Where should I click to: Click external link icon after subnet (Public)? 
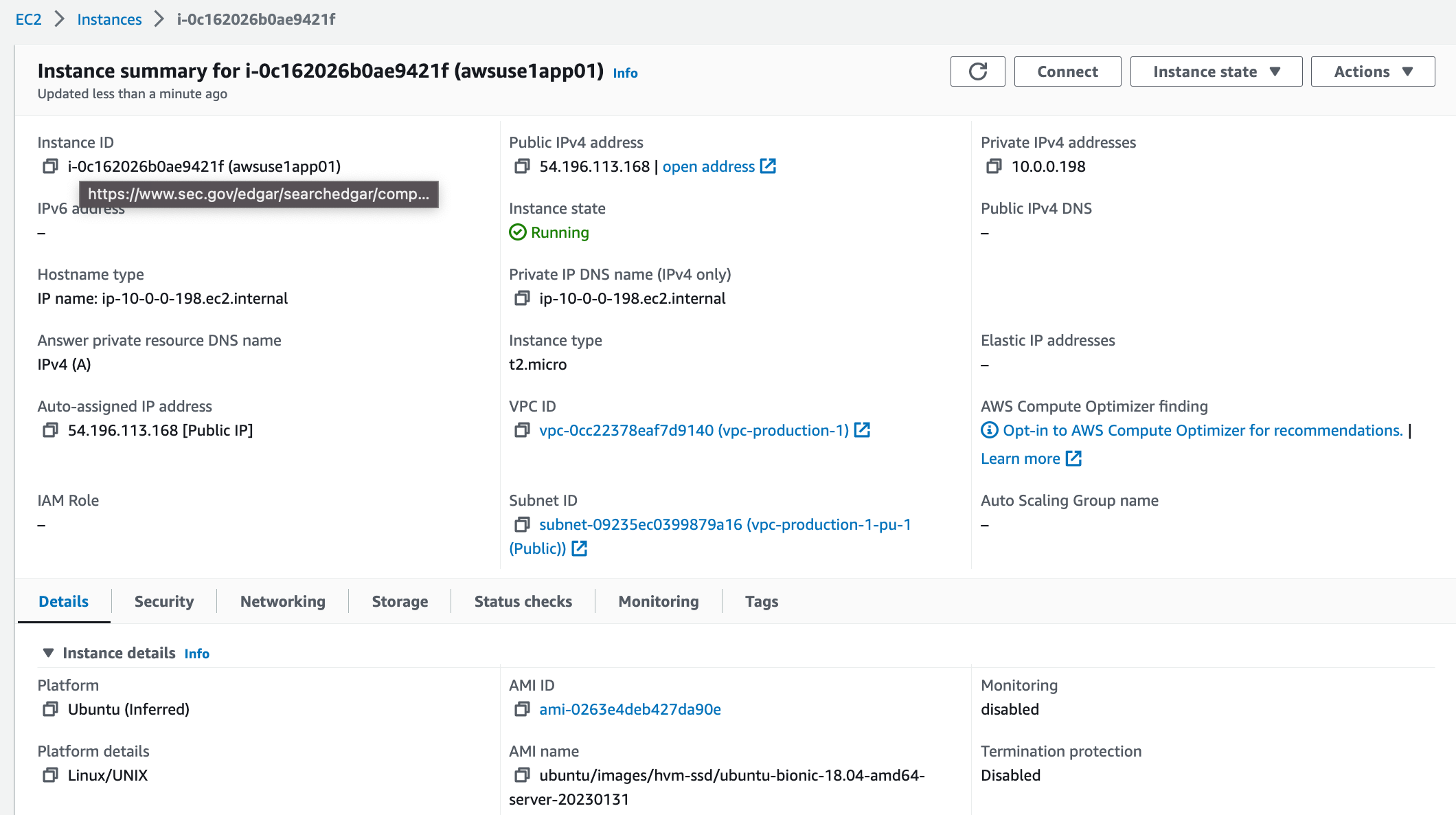pyautogui.click(x=580, y=548)
